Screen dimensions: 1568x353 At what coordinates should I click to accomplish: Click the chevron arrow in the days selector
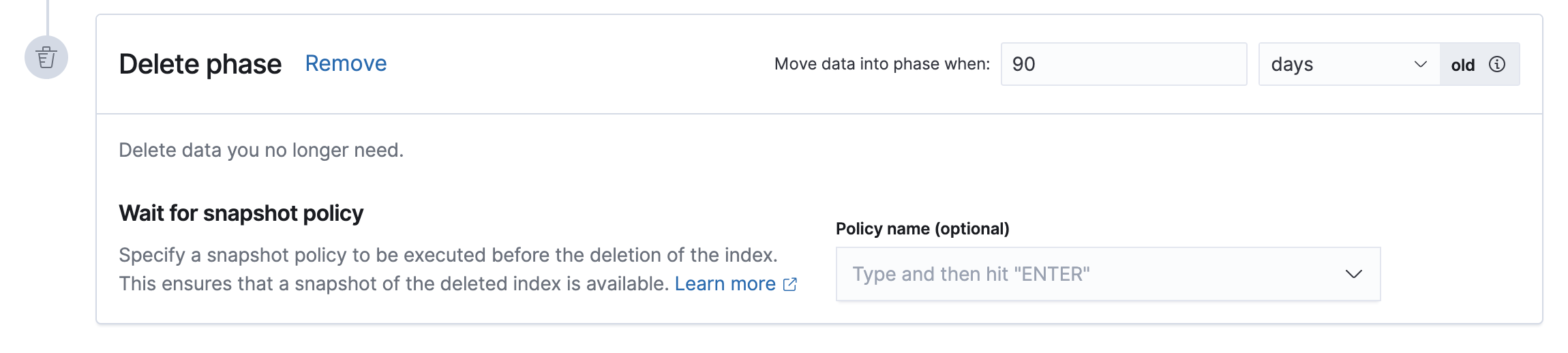(x=1421, y=64)
